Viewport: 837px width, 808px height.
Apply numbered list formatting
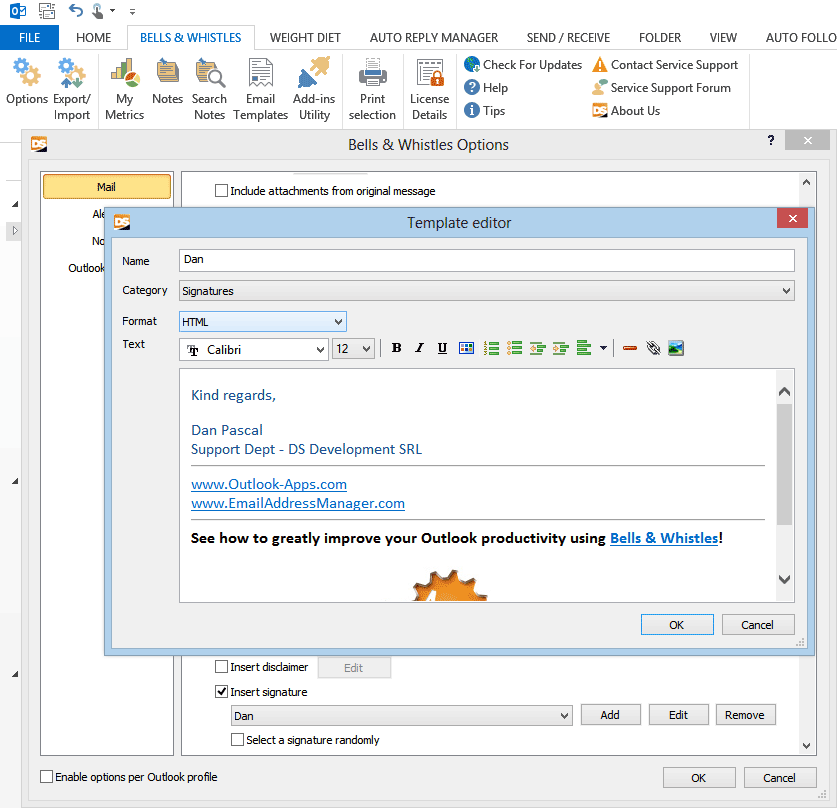(491, 348)
